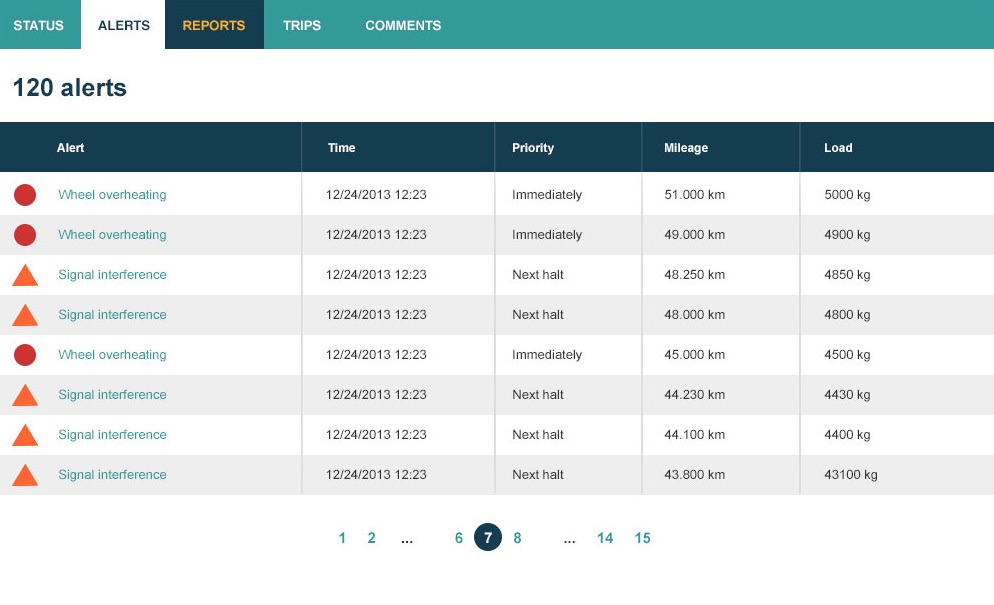Screen dimensions: 994x605
Task: Click current page 7 indicator
Action: pyautogui.click(x=487, y=537)
